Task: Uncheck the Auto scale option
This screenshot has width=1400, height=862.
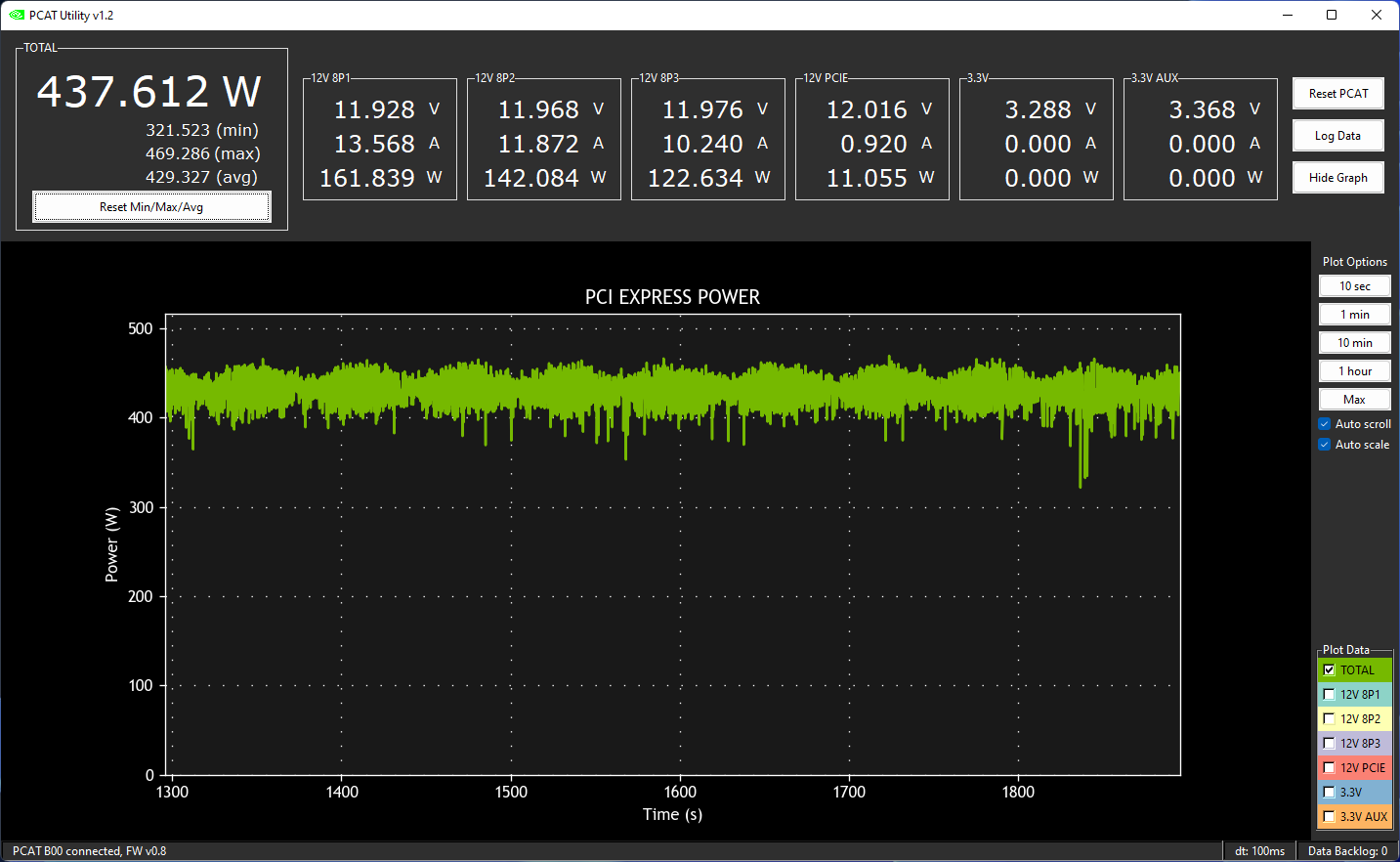Action: [1325, 445]
